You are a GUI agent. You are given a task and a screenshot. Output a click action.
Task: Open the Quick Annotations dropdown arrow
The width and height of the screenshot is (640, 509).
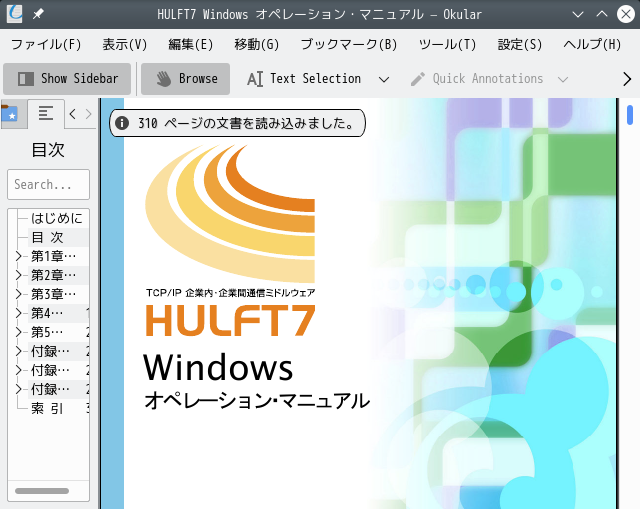pos(563,79)
